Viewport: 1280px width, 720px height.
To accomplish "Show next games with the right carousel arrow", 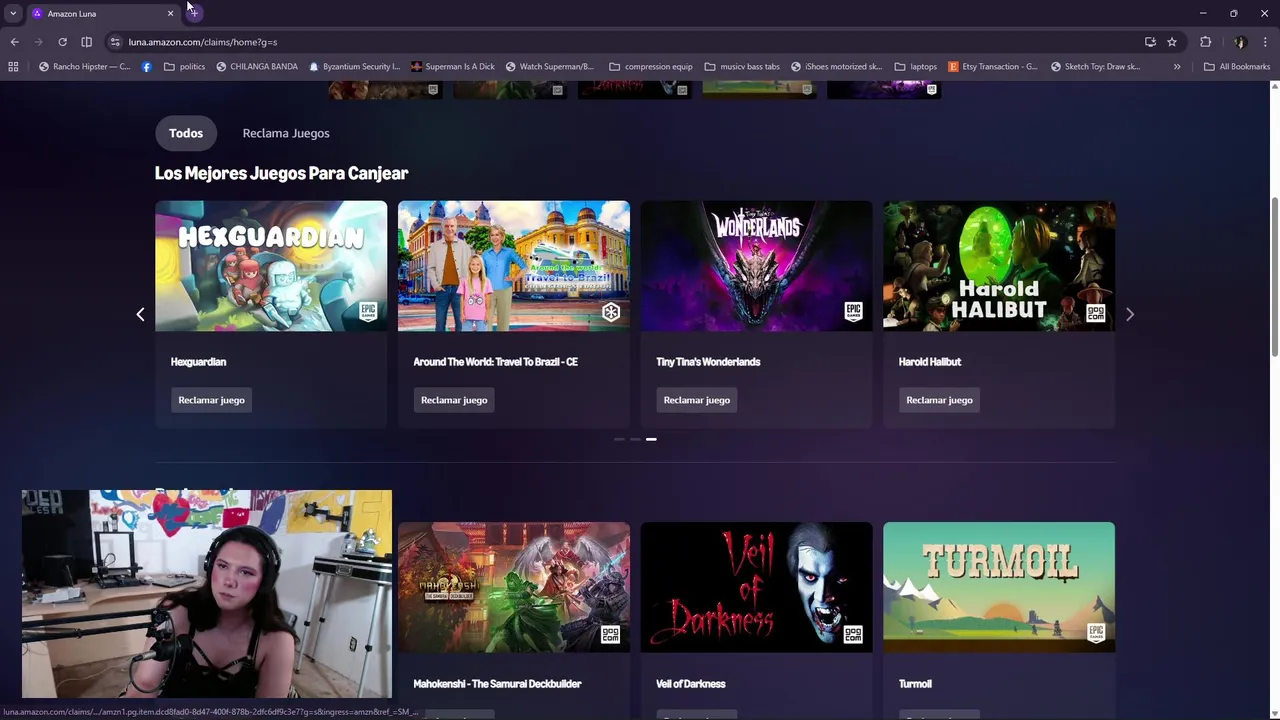I will pos(1130,314).
